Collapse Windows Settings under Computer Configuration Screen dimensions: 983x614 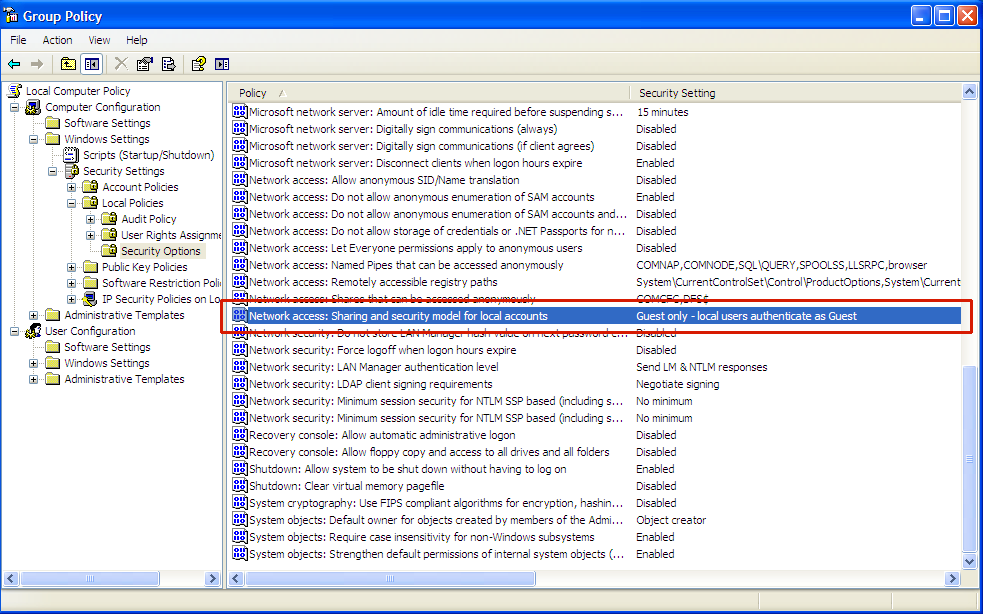point(33,139)
